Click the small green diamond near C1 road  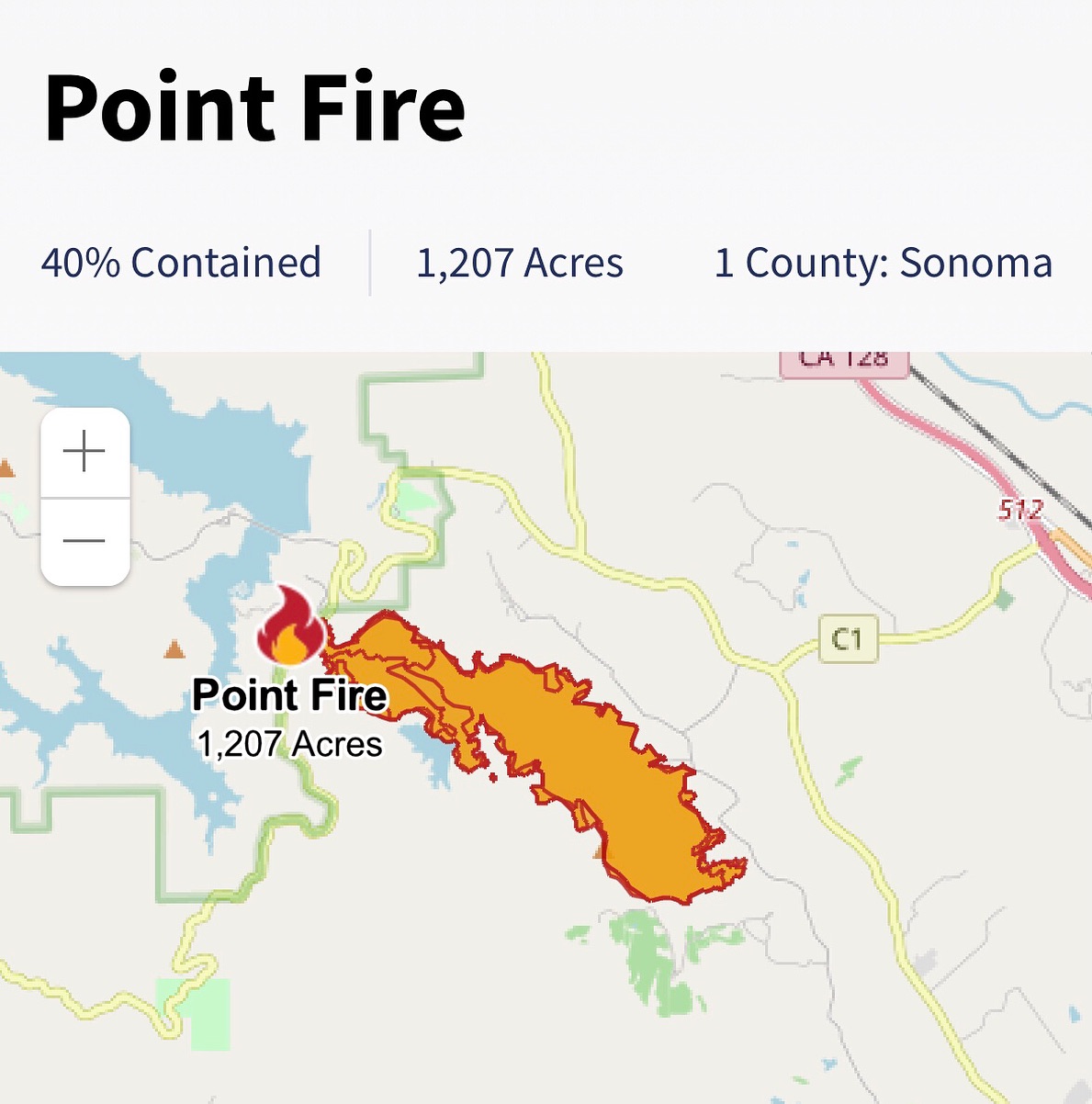point(1005,600)
